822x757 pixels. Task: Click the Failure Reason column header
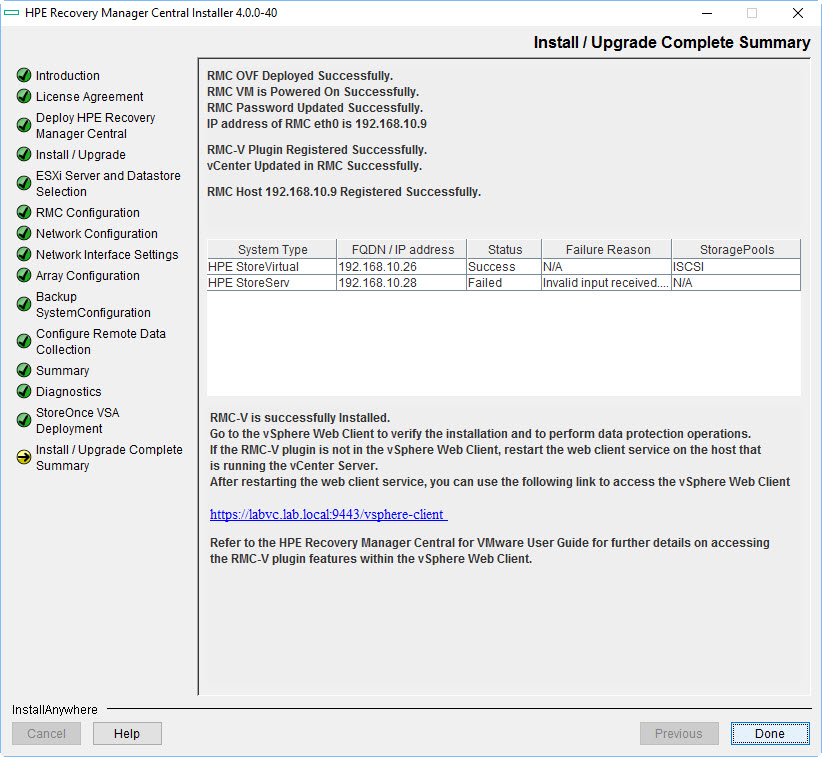pyautogui.click(x=605, y=249)
